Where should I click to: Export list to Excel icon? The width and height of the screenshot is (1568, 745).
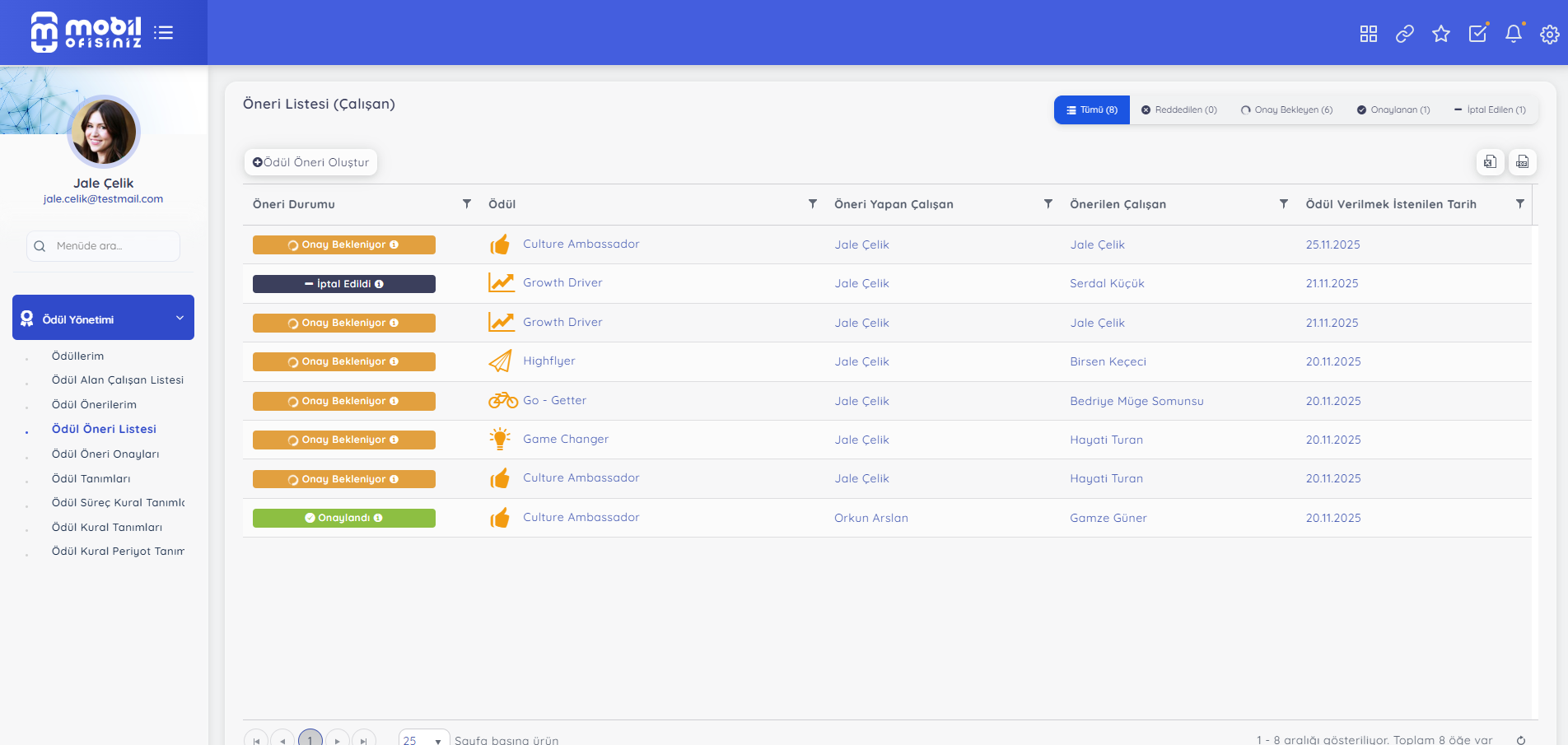1490,162
